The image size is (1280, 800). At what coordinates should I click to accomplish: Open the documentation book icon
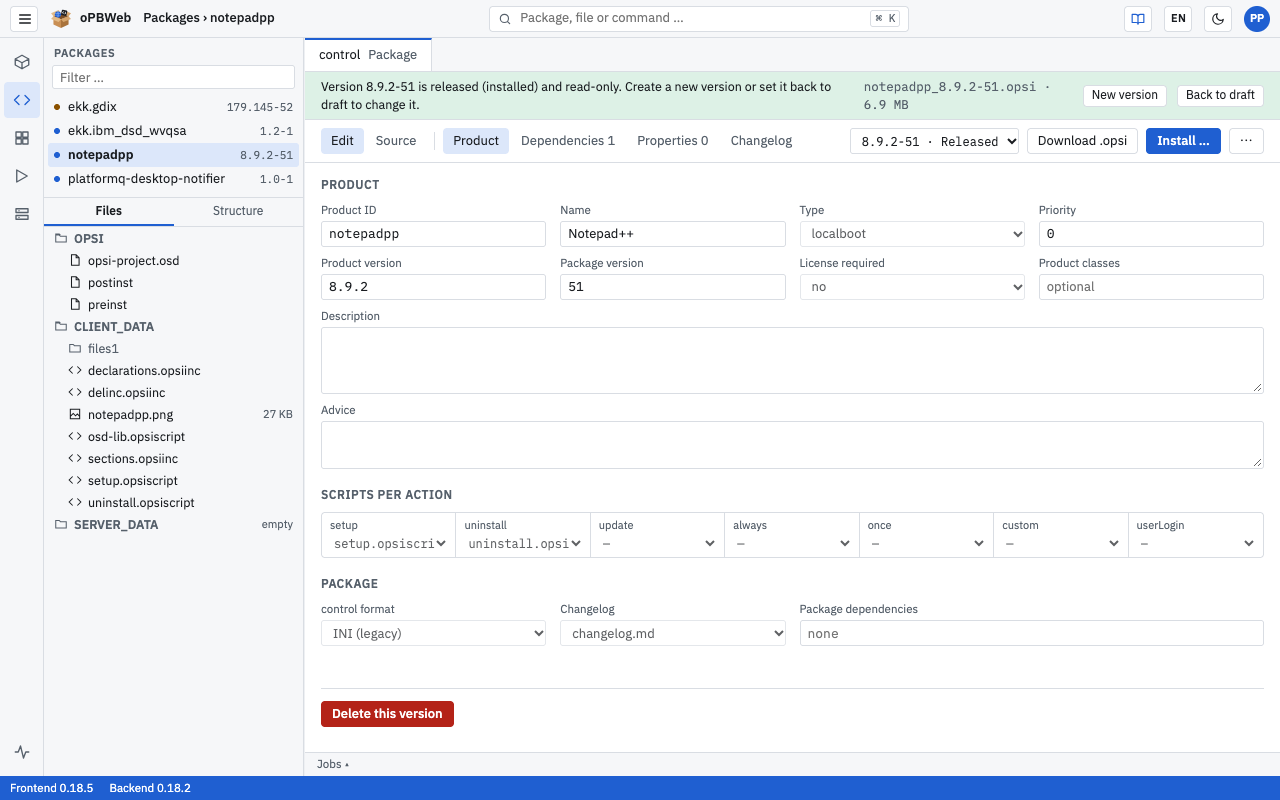(x=1137, y=18)
